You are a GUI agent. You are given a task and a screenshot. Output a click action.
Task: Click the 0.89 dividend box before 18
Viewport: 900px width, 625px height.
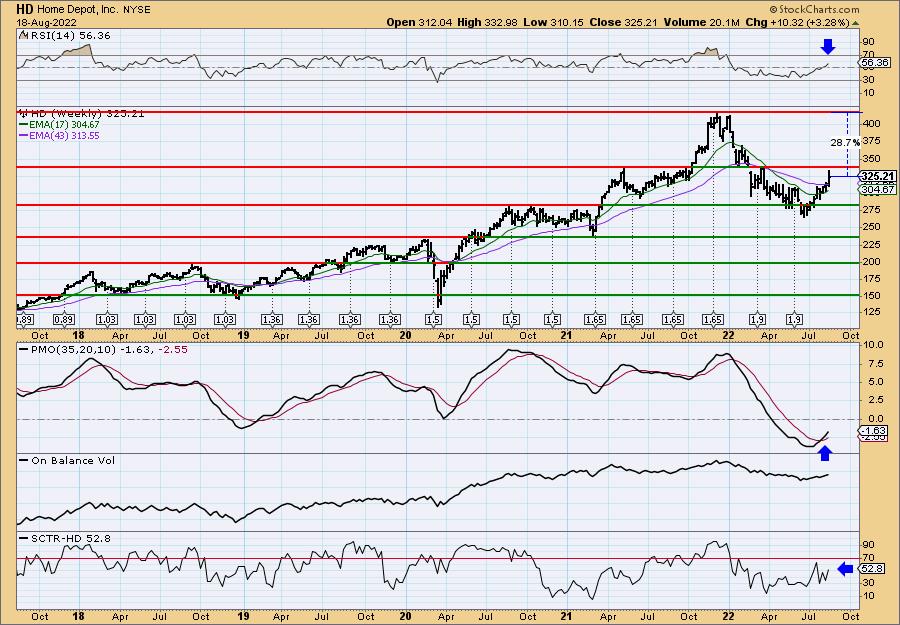[63, 320]
